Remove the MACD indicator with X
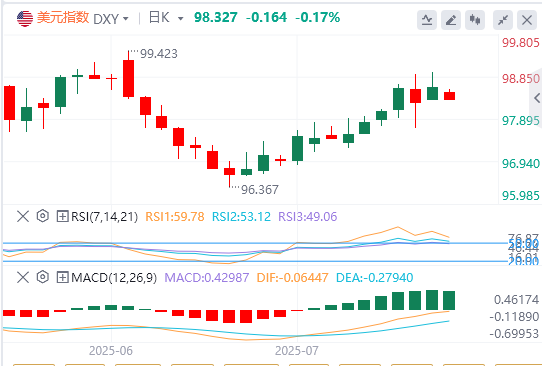542x366 pixels. (x=23, y=277)
